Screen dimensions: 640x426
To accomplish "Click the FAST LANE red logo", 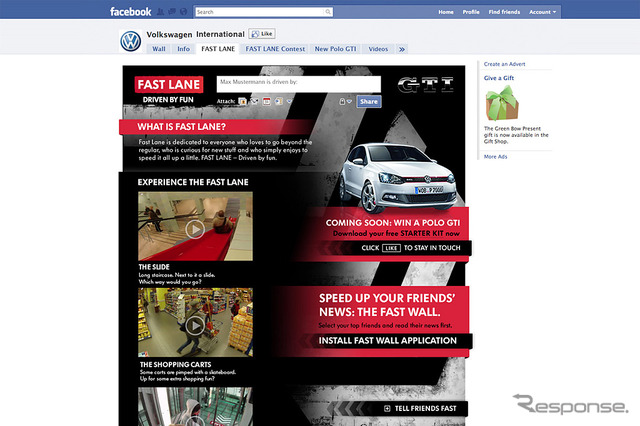I will [x=169, y=84].
